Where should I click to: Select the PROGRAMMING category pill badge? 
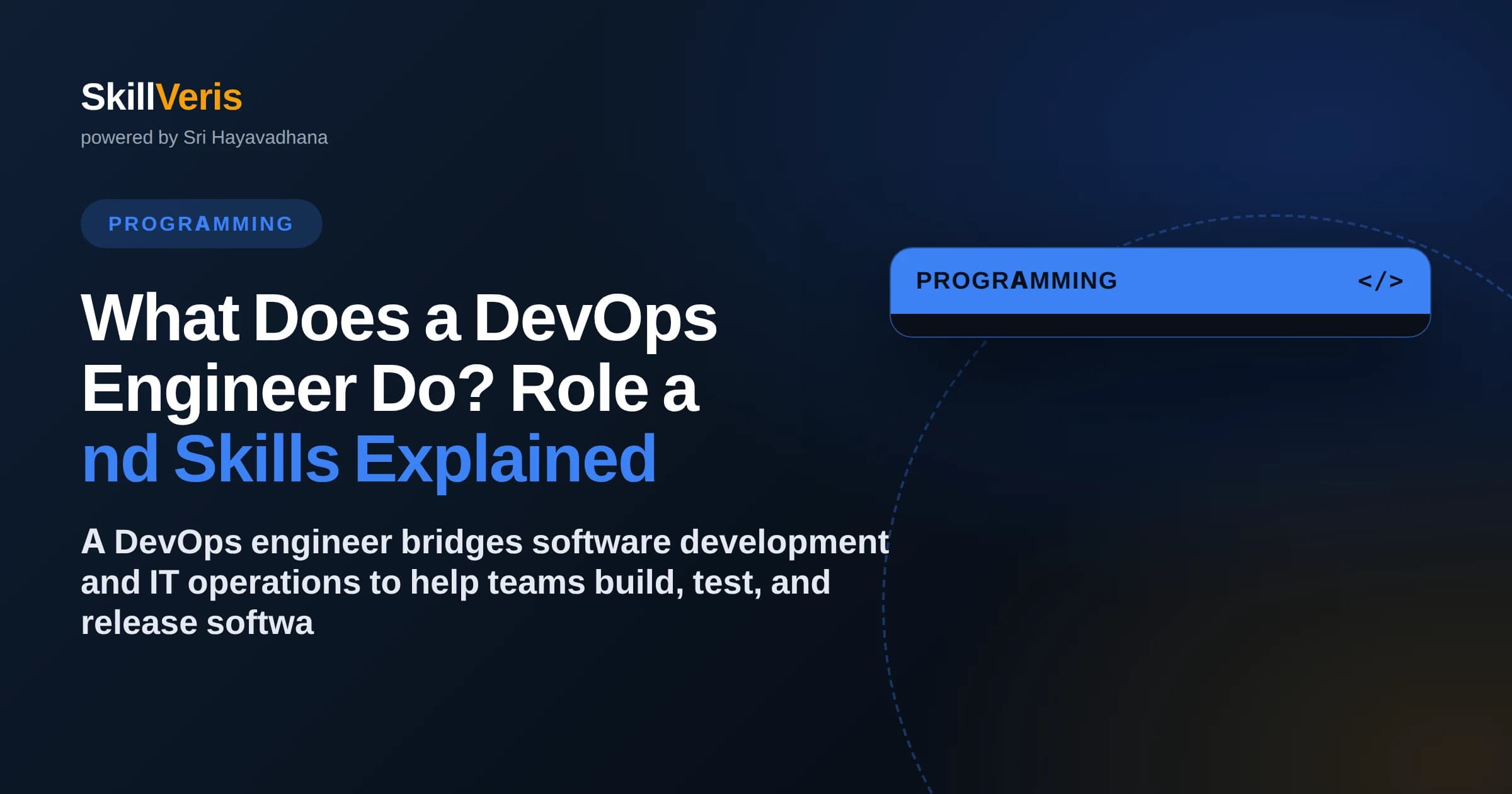click(x=202, y=224)
